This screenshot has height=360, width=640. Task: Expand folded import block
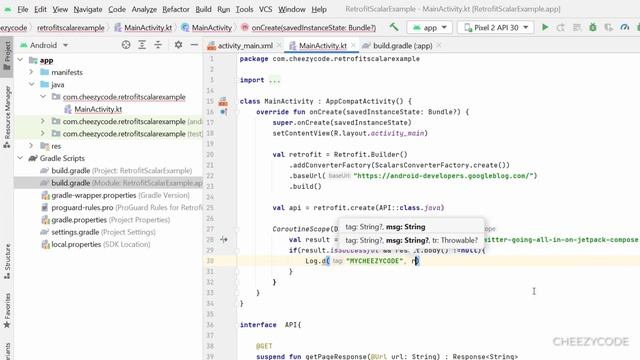tap(275, 80)
